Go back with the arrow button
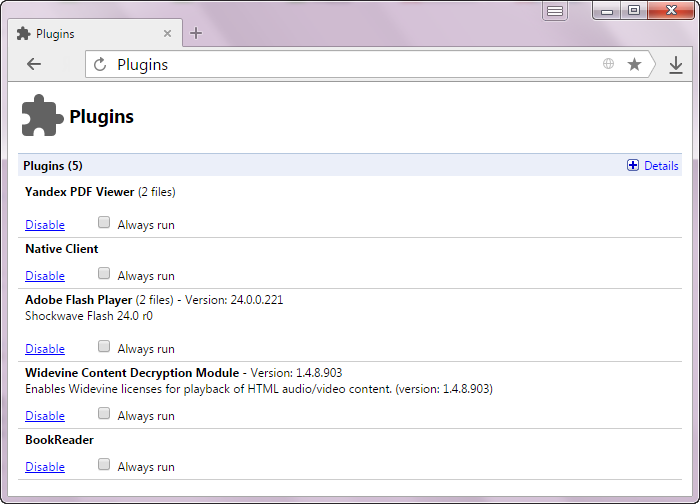700x504 pixels. pos(34,64)
